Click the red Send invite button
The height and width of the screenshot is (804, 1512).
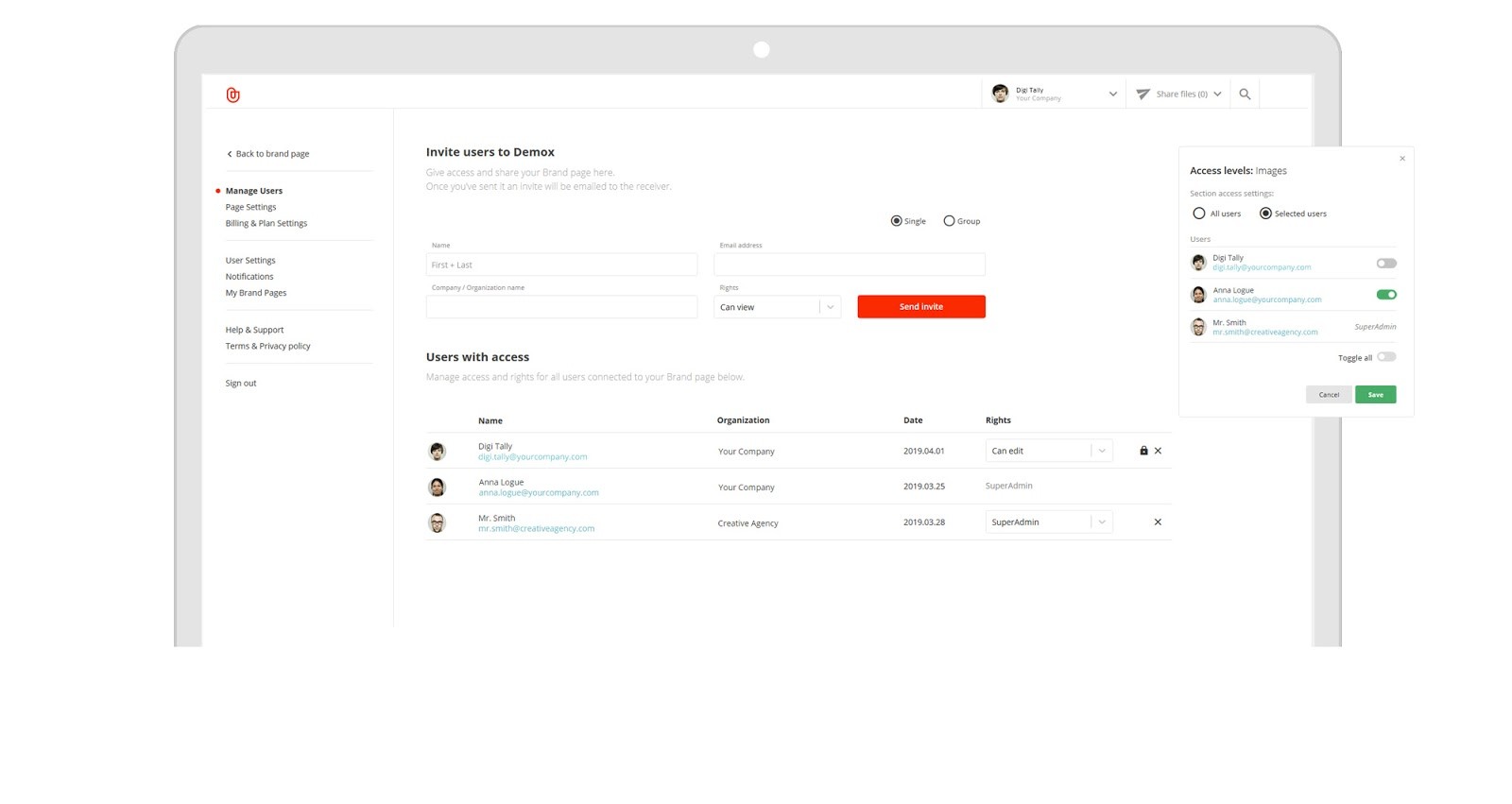tap(920, 307)
